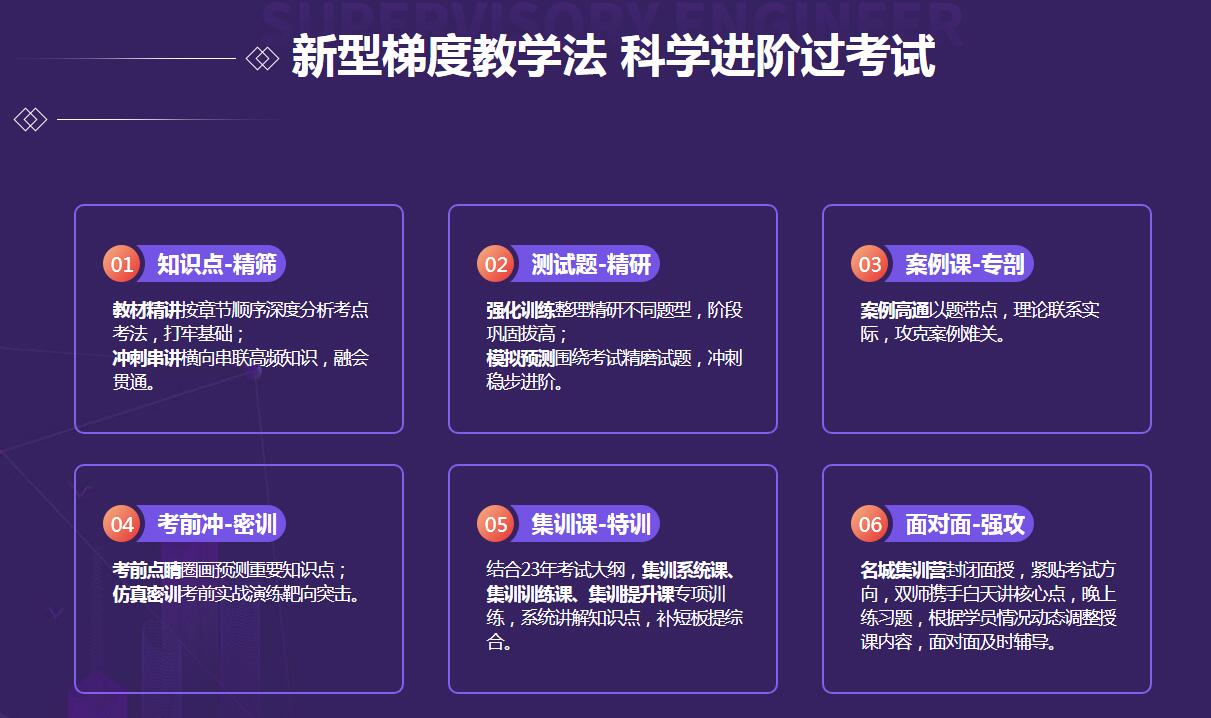Click the orange 01 number badge
This screenshot has width=1211, height=718.
(x=122, y=264)
